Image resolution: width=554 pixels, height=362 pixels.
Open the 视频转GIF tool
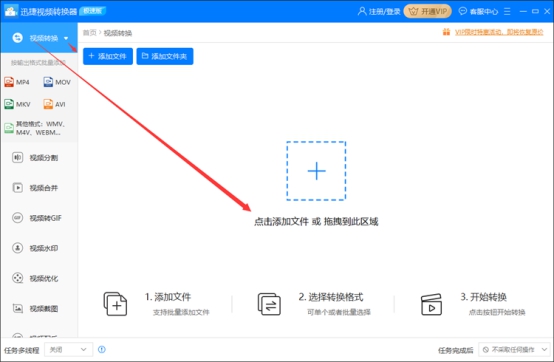[x=39, y=218]
